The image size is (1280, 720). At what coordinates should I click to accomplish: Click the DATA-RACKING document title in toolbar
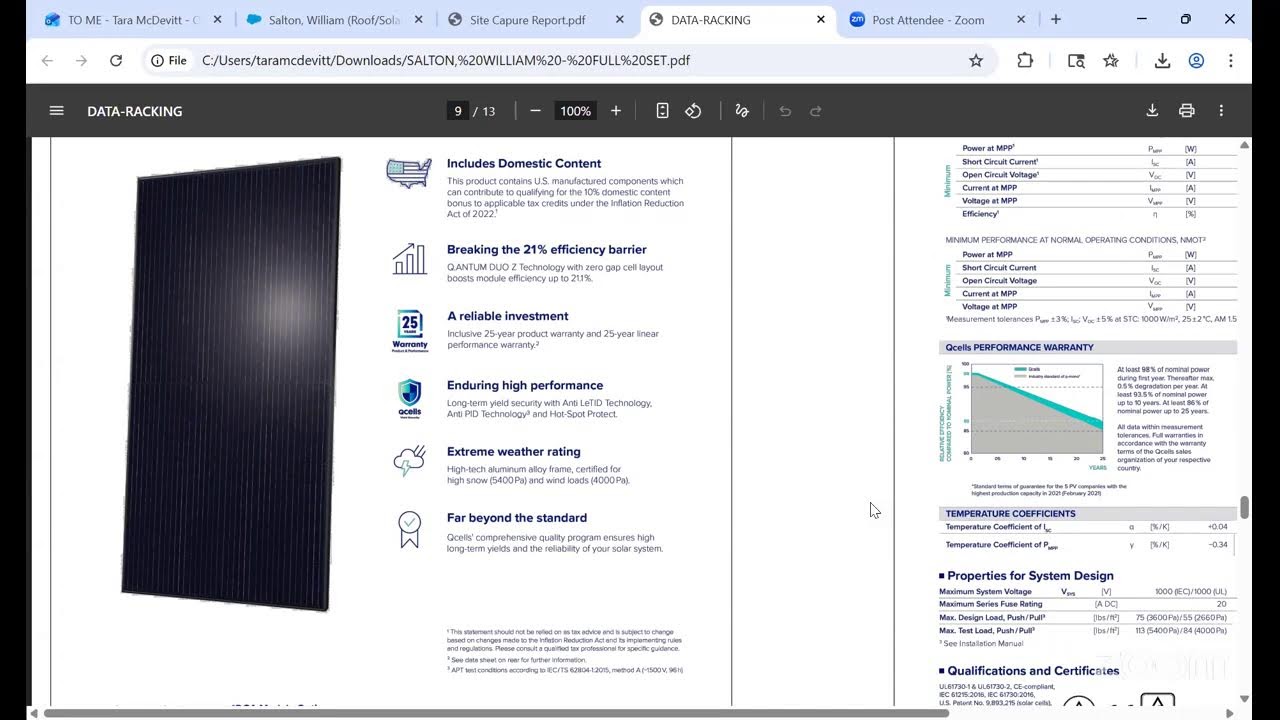[x=135, y=111]
